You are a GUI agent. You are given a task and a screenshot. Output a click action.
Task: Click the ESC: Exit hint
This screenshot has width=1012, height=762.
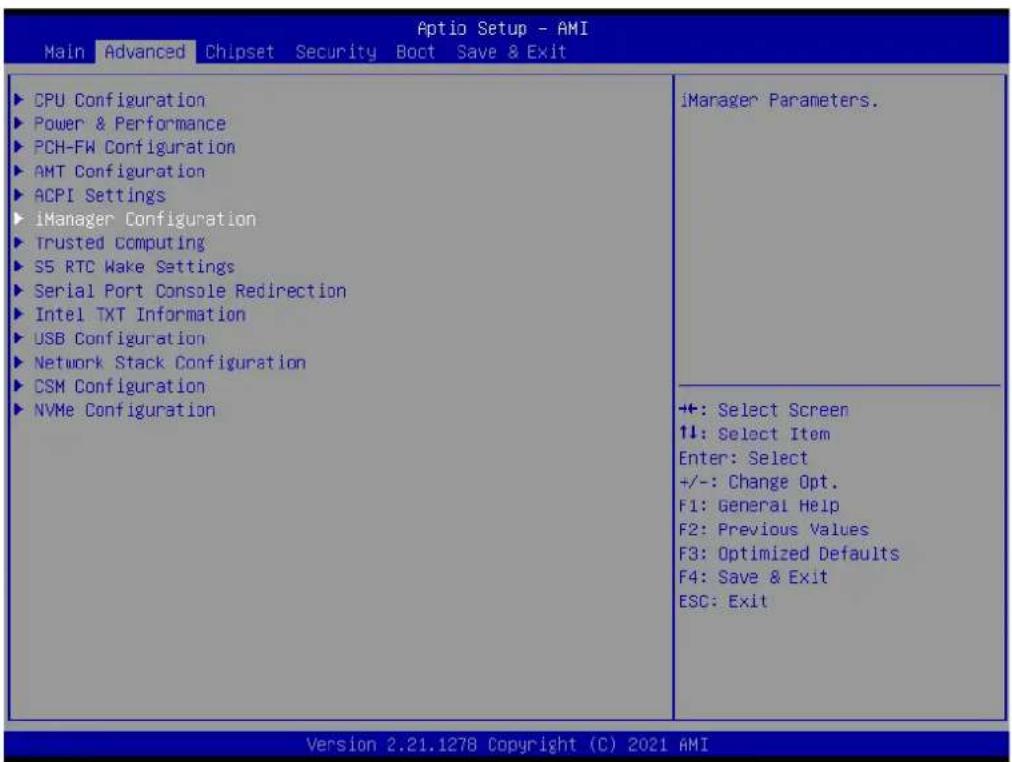click(723, 601)
